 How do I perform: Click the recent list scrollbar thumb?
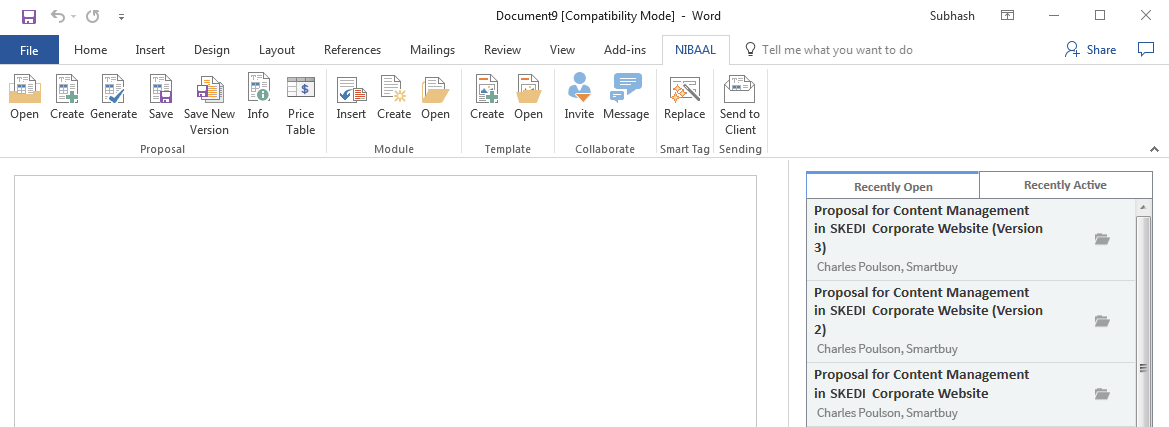click(1143, 320)
